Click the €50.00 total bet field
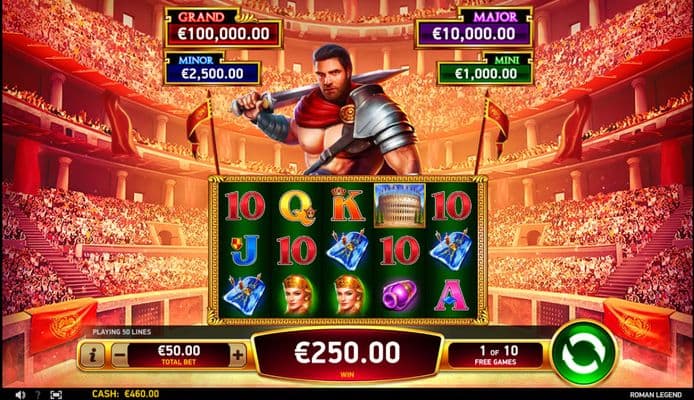Screen dimensions: 694x400 (x=179, y=355)
